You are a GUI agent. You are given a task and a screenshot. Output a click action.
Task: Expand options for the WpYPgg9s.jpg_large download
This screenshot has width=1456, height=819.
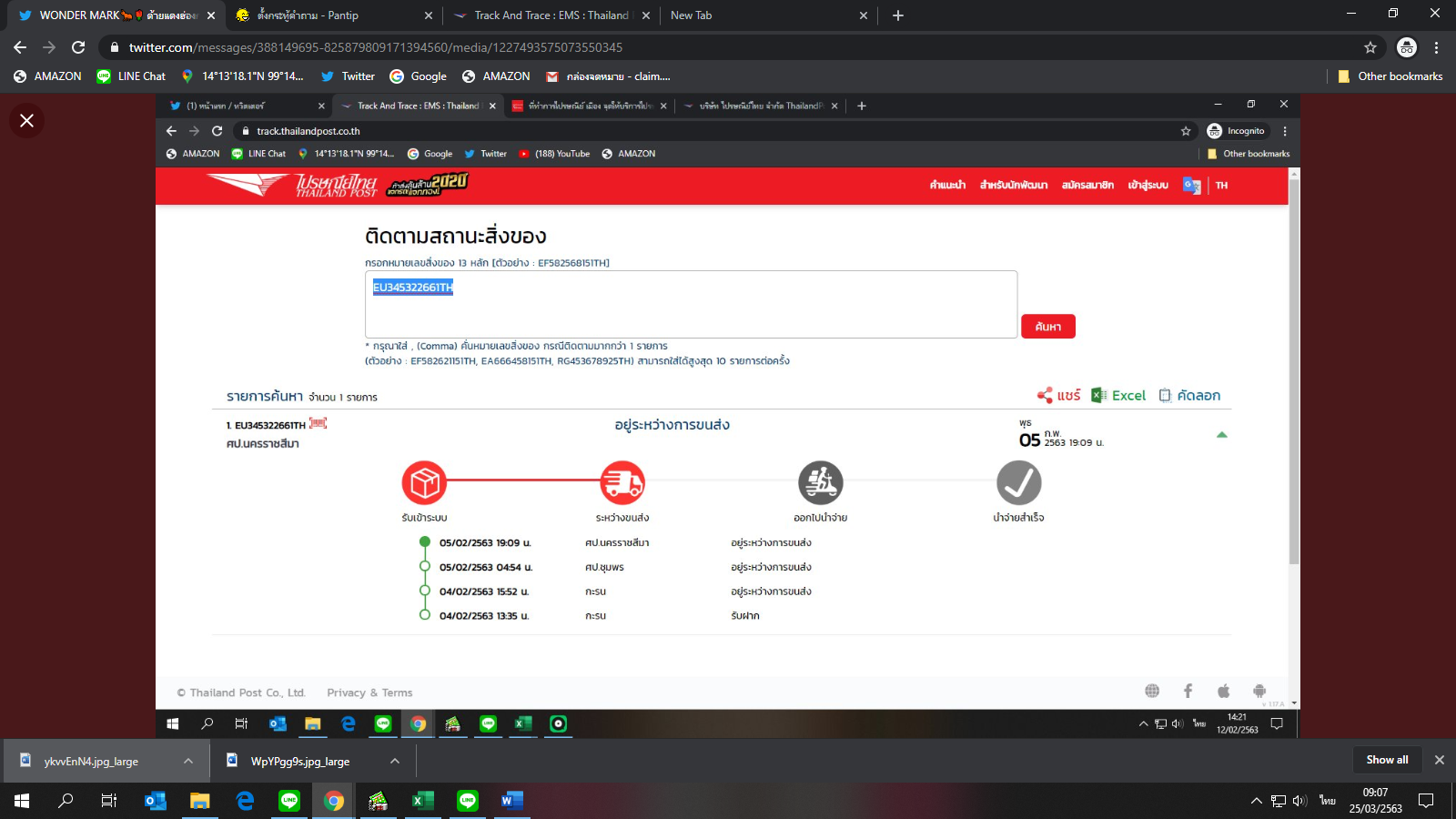(395, 762)
